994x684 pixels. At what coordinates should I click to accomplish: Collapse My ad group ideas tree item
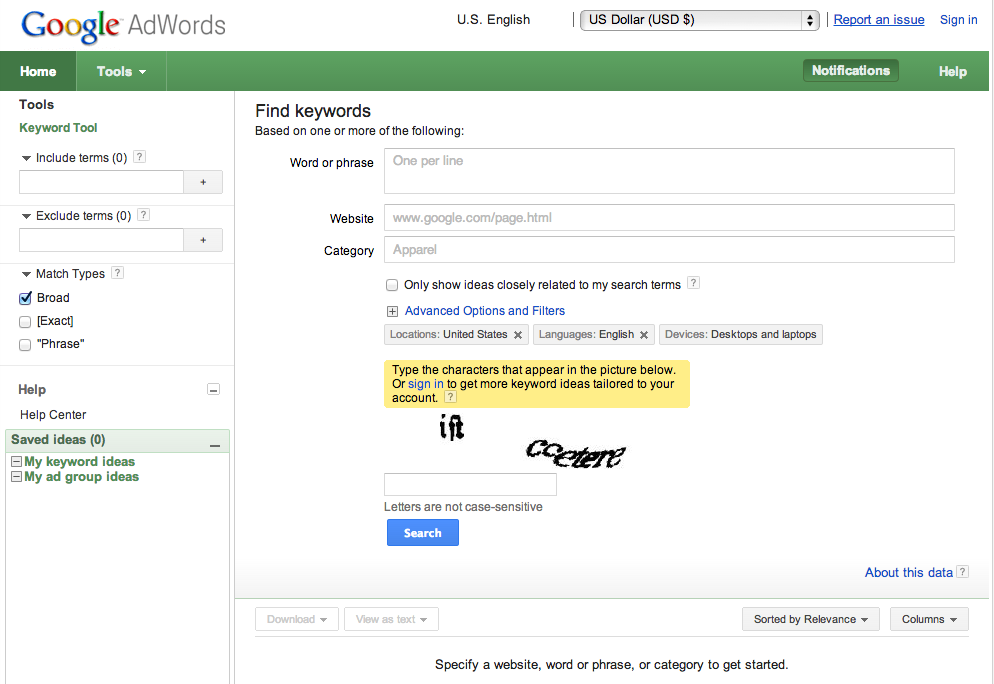tap(16, 477)
